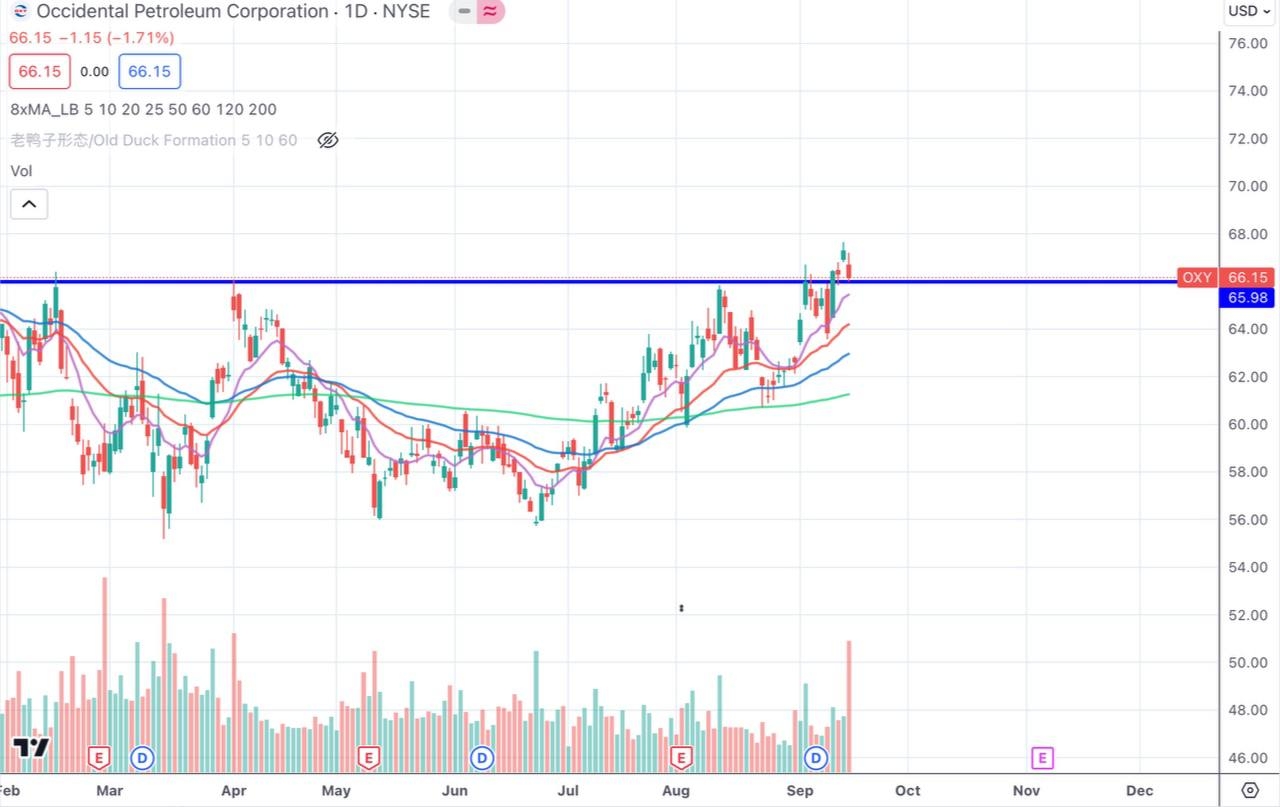This screenshot has height=807, width=1280.
Task: Open chart settings via the gear icon
Action: tap(1249, 790)
